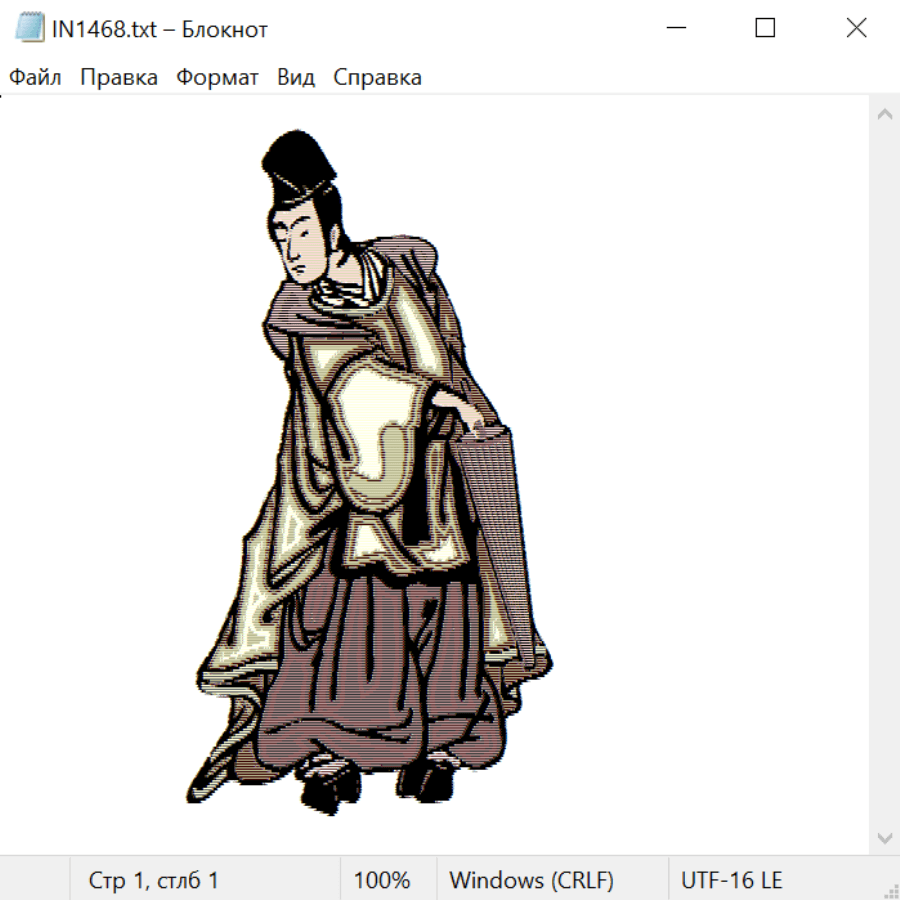900x900 pixels.
Task: Click the UTF-16 LE encoding indicator
Action: (x=732, y=880)
